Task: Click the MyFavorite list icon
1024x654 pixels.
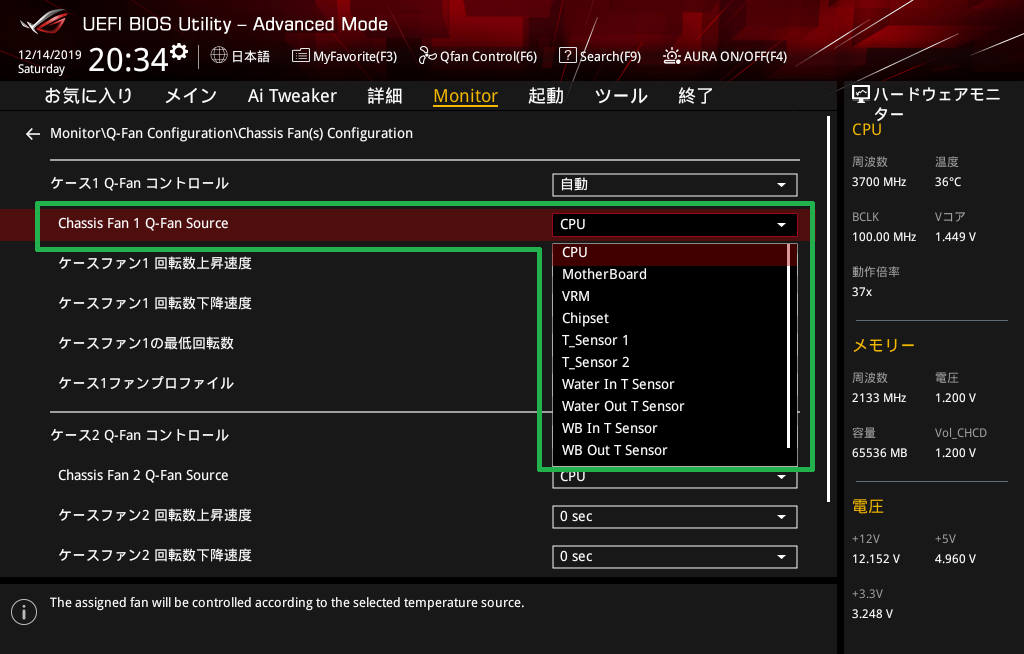Action: click(300, 56)
